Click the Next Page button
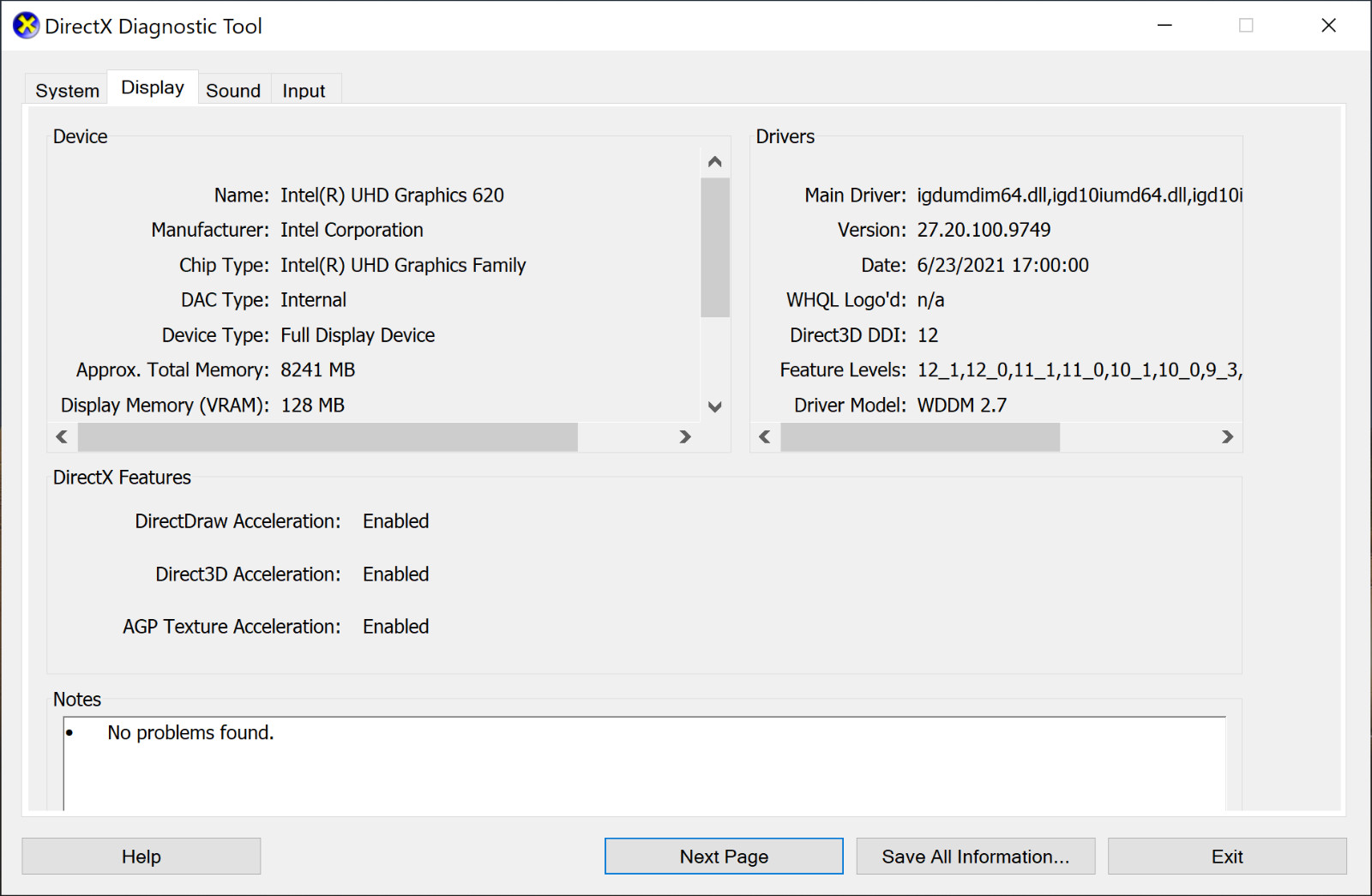The height and width of the screenshot is (896, 1372). point(724,857)
